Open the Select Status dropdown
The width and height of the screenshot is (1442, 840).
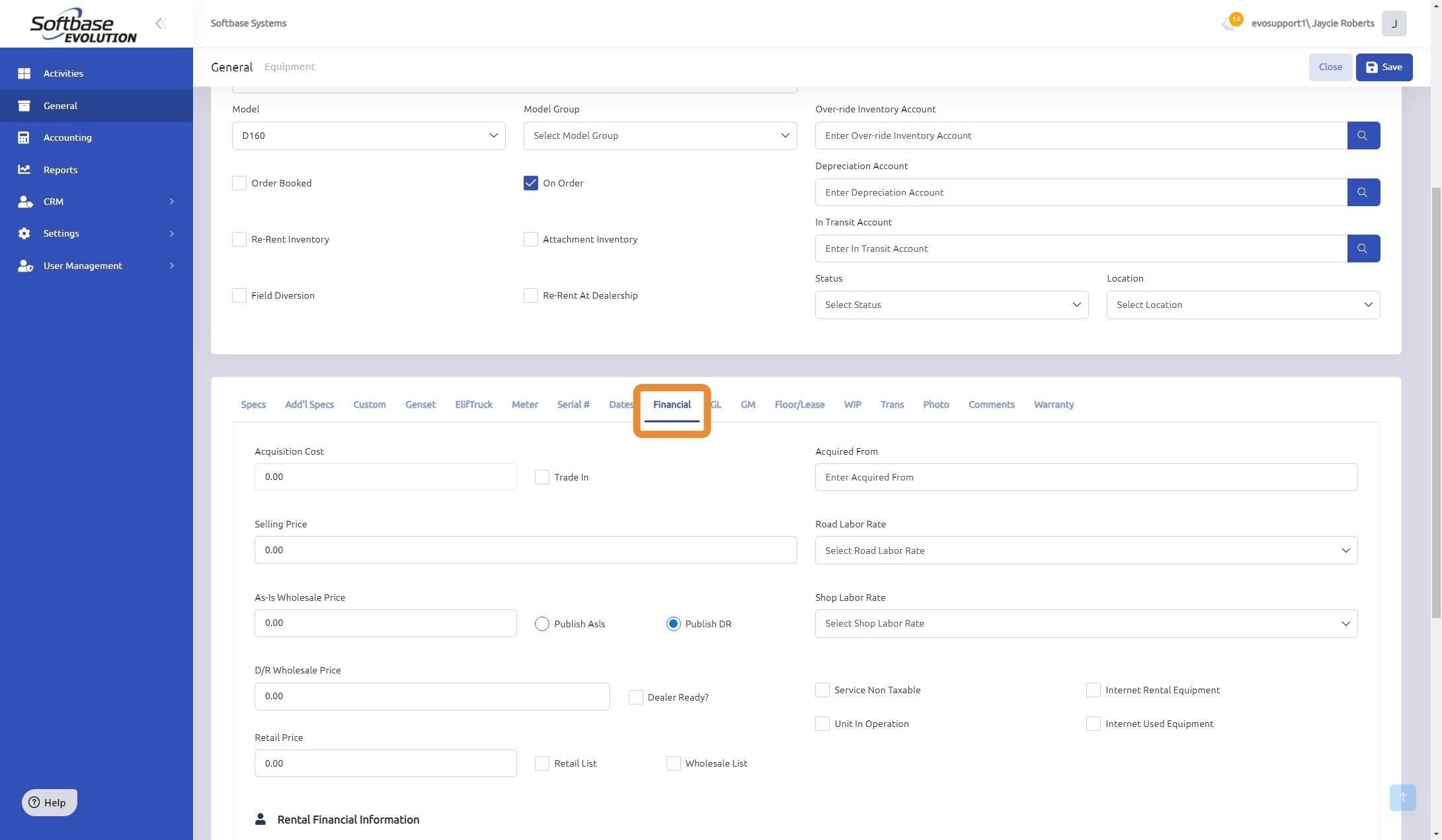pos(951,305)
